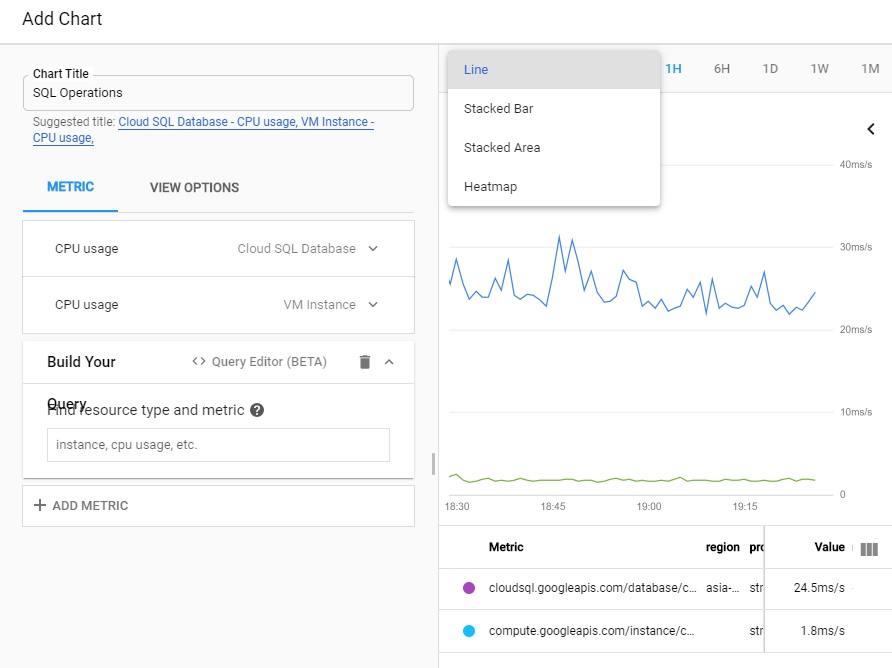Click the Find resource type input field

click(218, 445)
